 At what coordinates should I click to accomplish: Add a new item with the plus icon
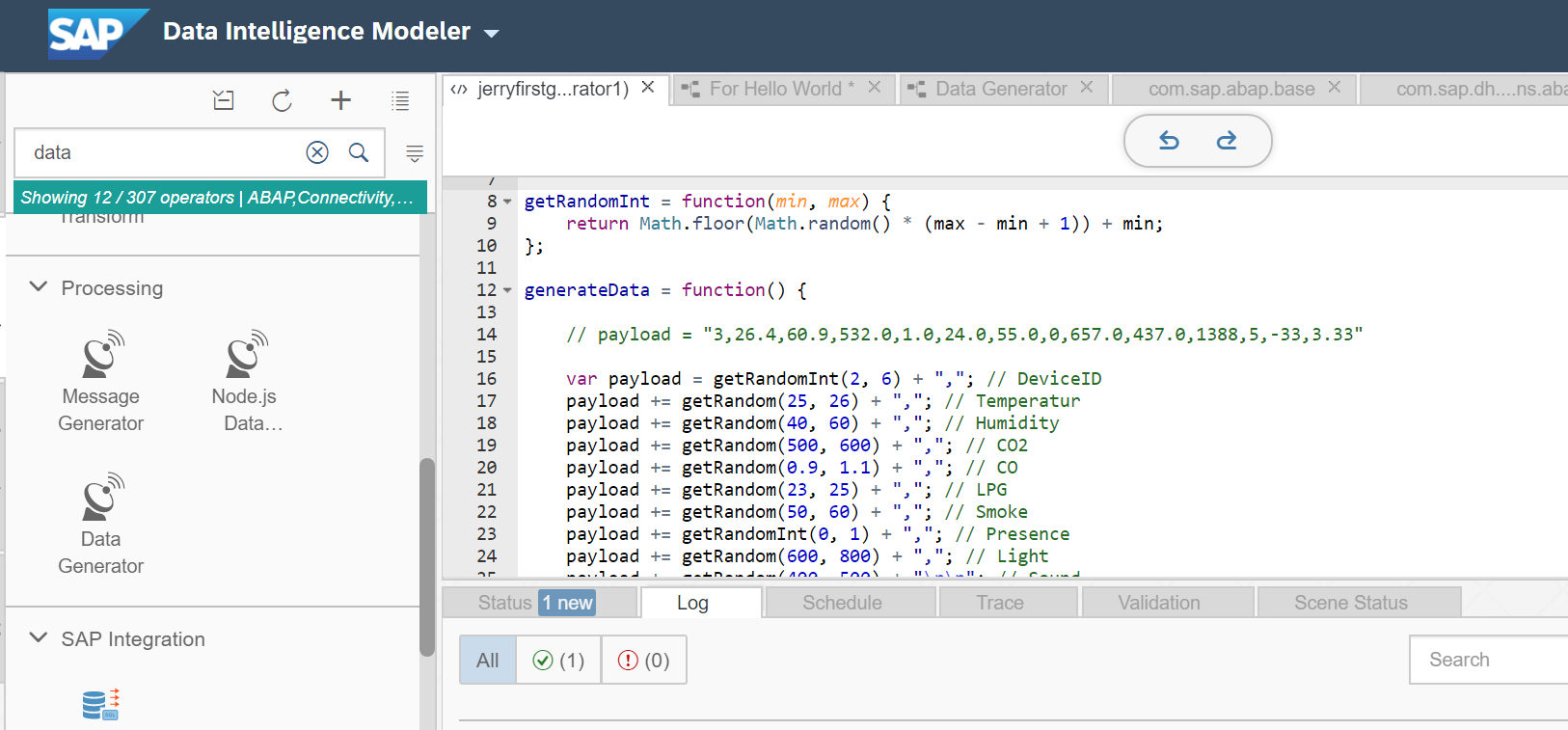tap(340, 100)
